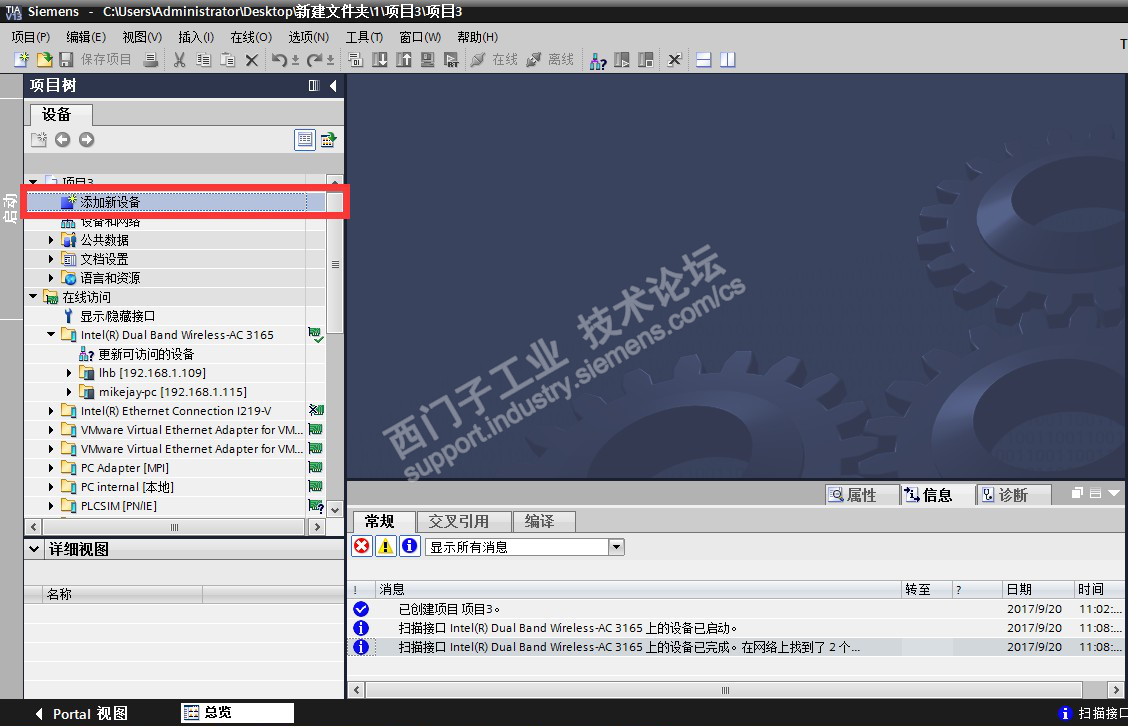Image resolution: width=1129 pixels, height=727 pixels.
Task: Switch to 诊断 inspector tab
Action: (1013, 495)
